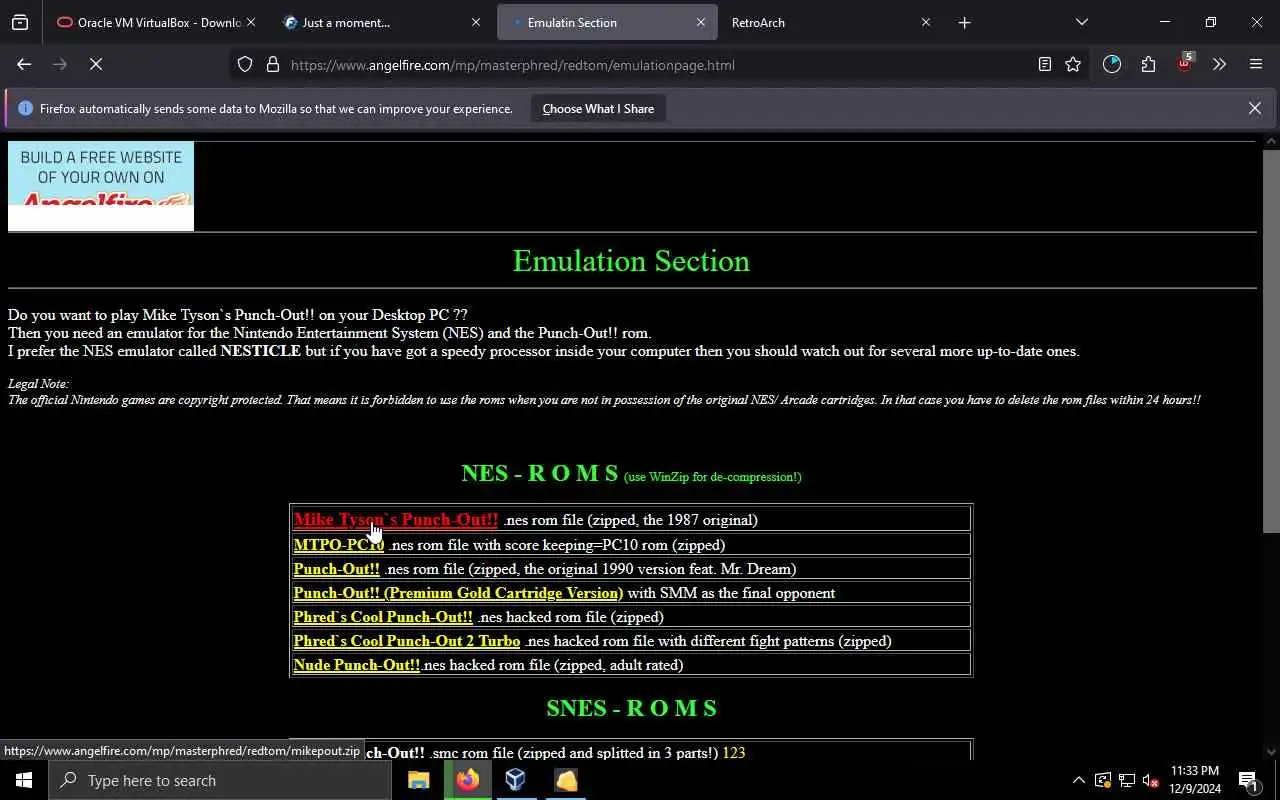Image resolution: width=1280 pixels, height=800 pixels.
Task: Open Phred's Cool Punch-Out!! link
Action: (x=383, y=616)
